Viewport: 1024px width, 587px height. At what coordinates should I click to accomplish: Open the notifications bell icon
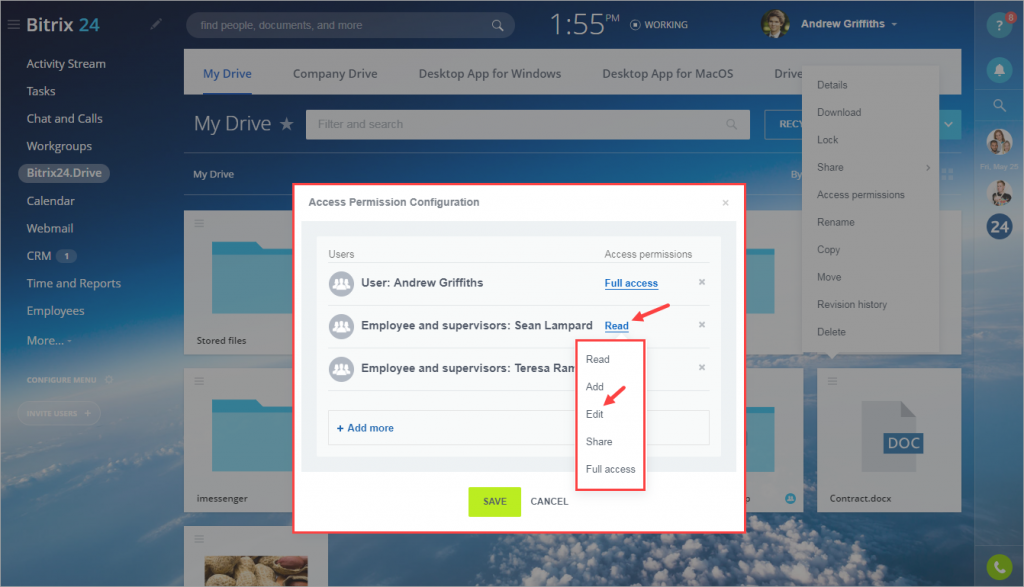[999, 70]
